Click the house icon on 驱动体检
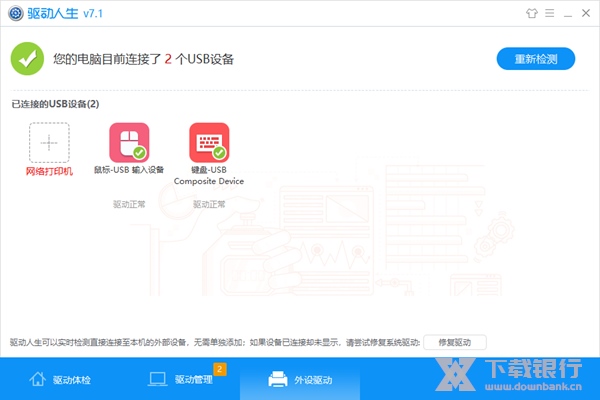Screen dimensions: 600x400 click(38, 379)
